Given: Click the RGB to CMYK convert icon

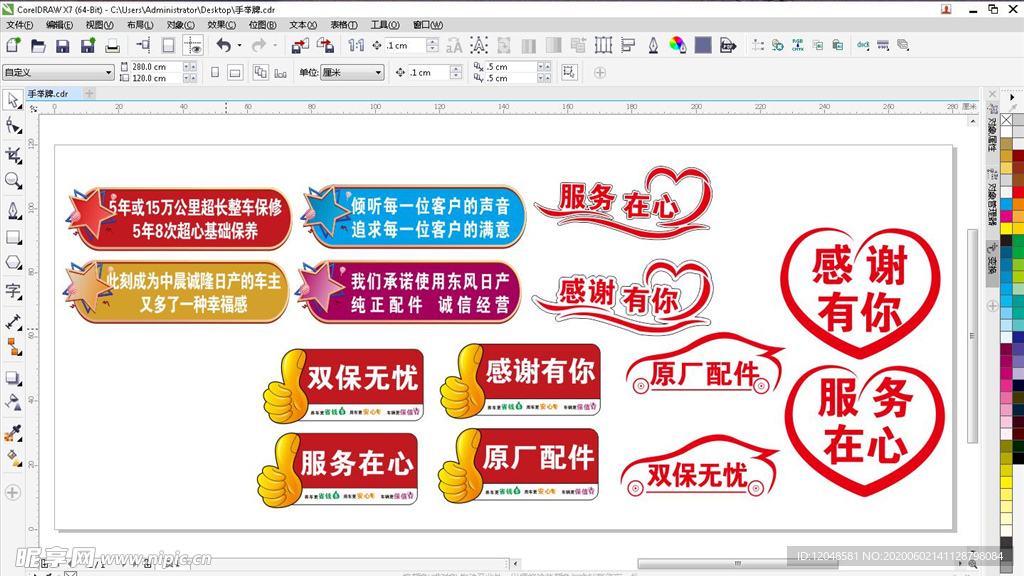Looking at the screenshot, I should point(797,45).
